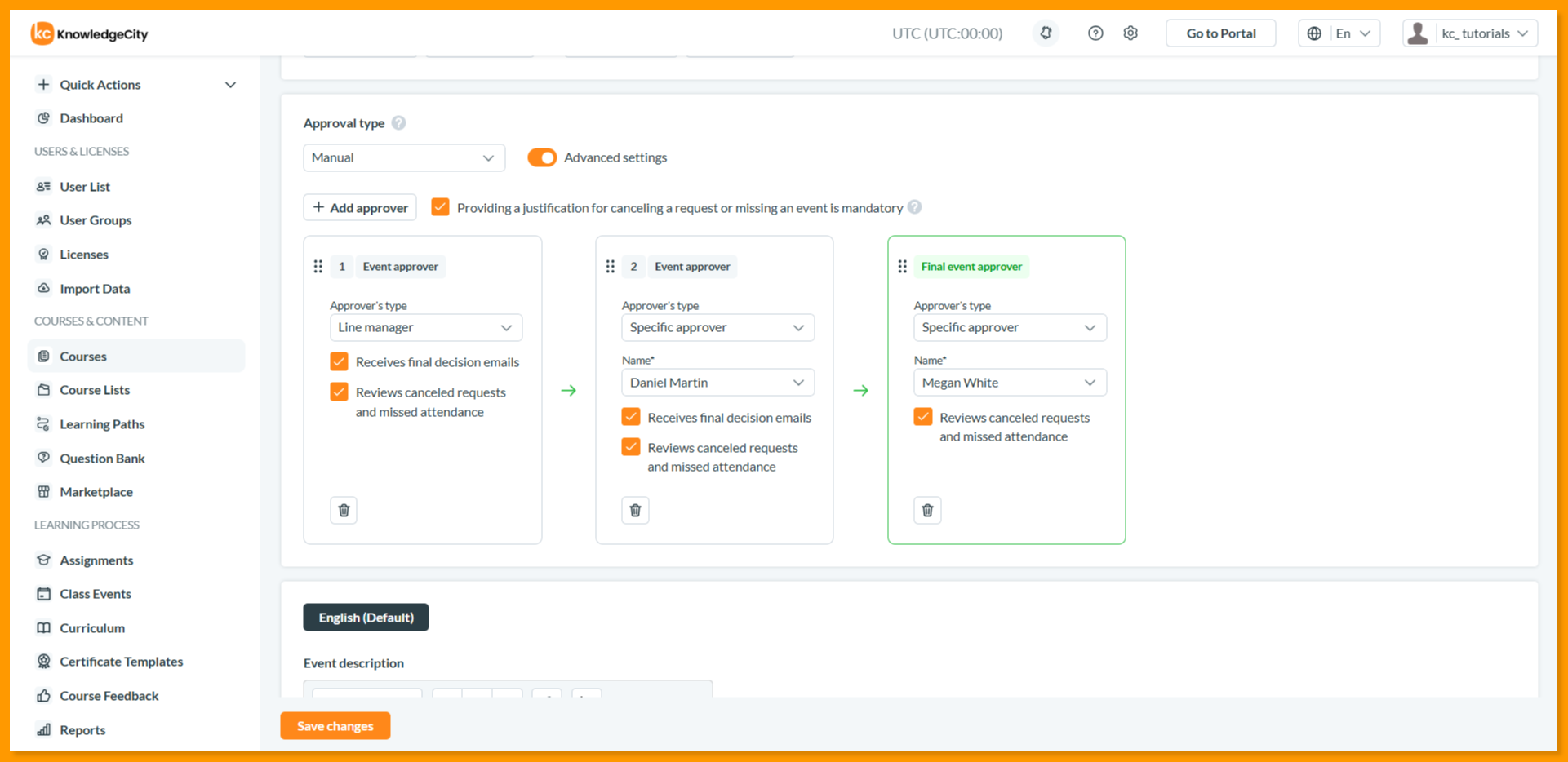Open Final approver Specific approver type dropdown
Viewport: 1568px width, 762px height.
click(x=1010, y=327)
